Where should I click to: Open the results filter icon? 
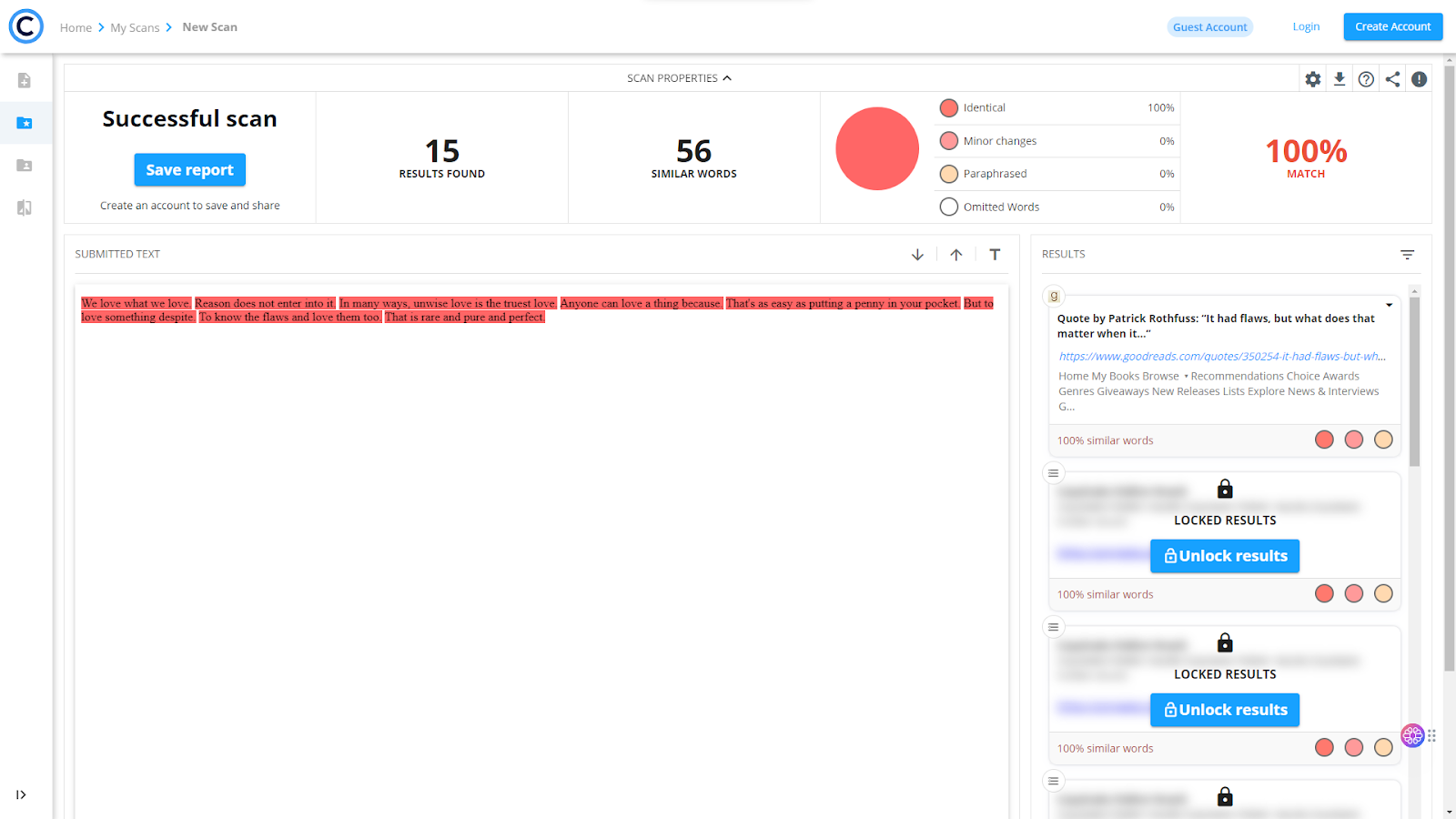coord(1407,255)
